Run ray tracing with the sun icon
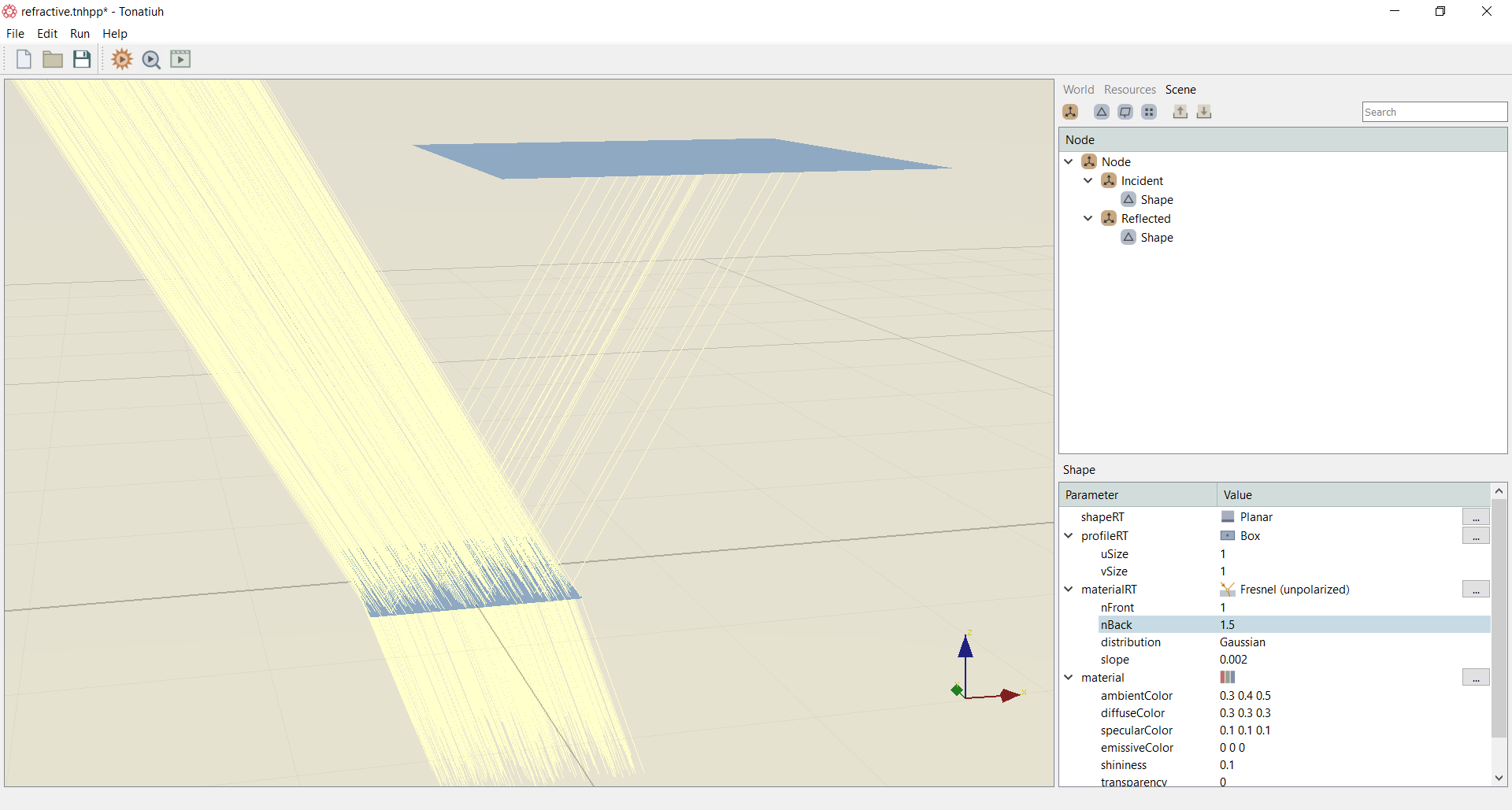This screenshot has height=810, width=1512. (122, 59)
